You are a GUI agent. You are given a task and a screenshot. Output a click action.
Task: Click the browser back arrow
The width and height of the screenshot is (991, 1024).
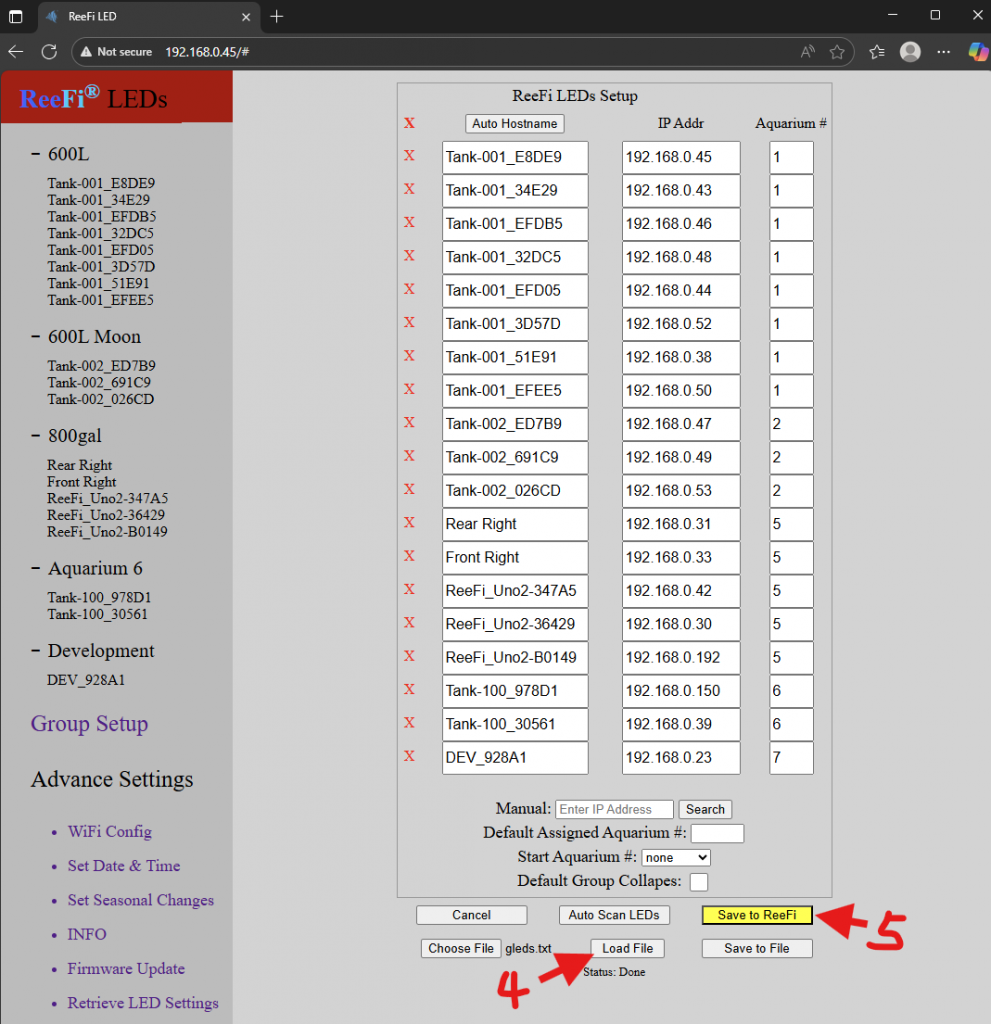[16, 52]
